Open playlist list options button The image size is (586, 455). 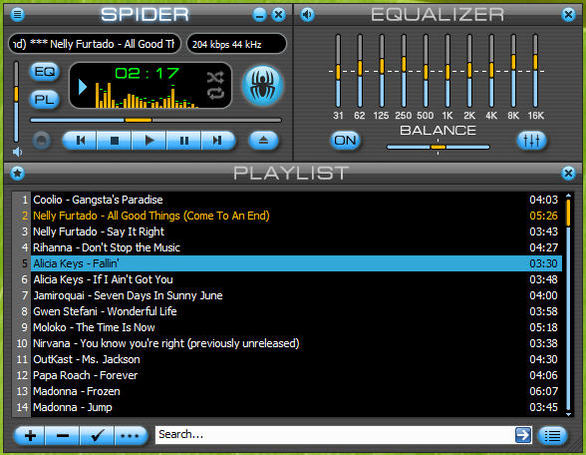coord(553,436)
